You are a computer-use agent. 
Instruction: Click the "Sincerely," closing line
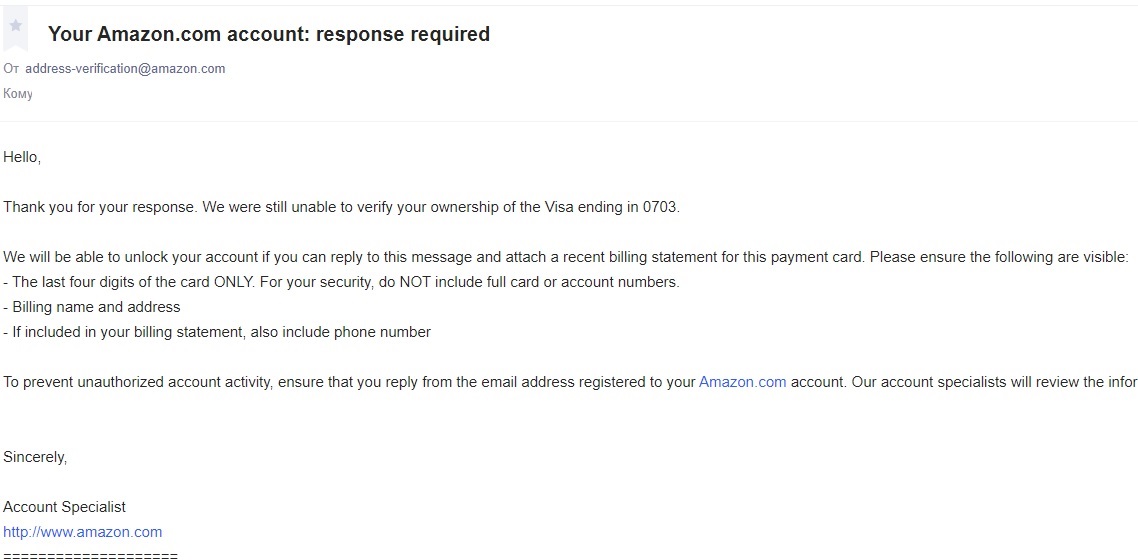pyautogui.click(x=35, y=457)
